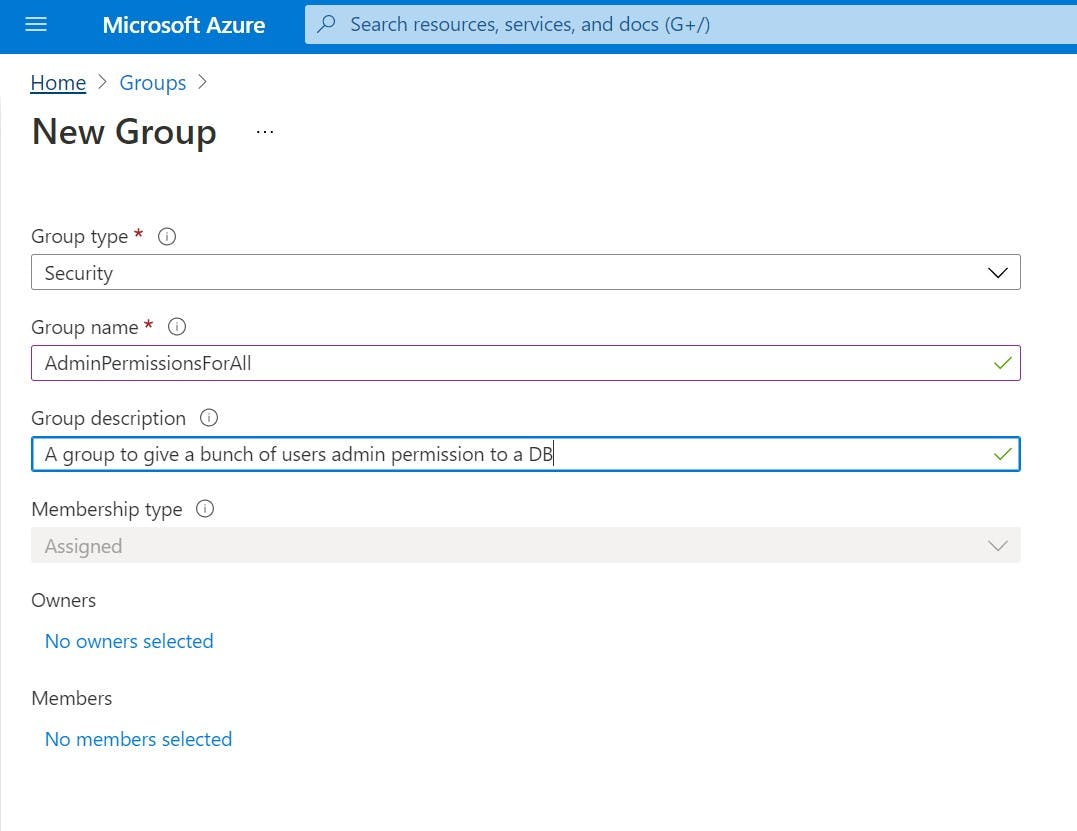Image resolution: width=1077 pixels, height=831 pixels.
Task: Click the Group description info icon
Action: pyautogui.click(x=209, y=418)
